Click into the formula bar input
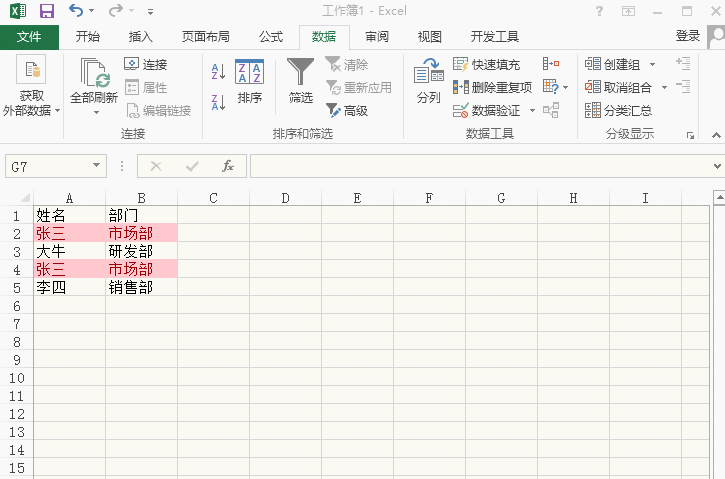 pos(480,166)
